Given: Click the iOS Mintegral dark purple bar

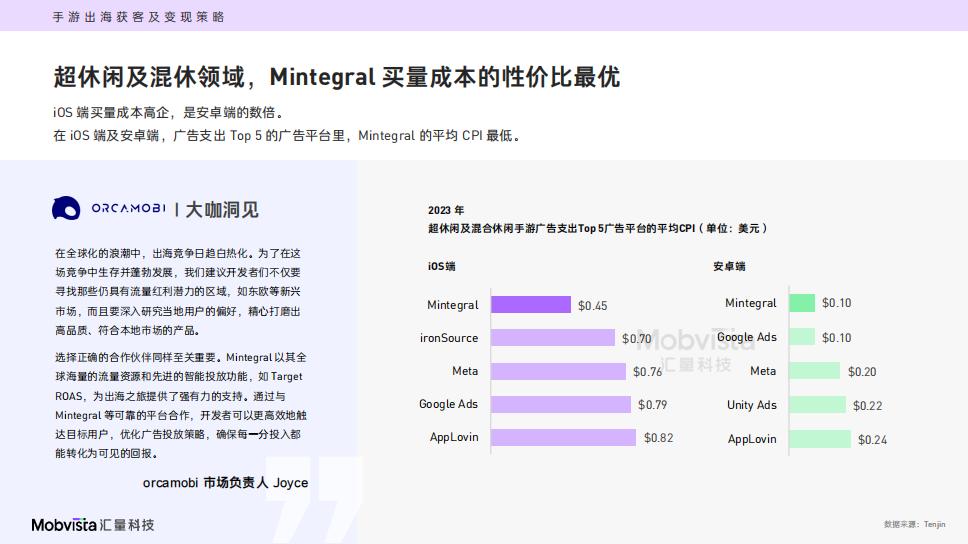Looking at the screenshot, I should point(531,304).
